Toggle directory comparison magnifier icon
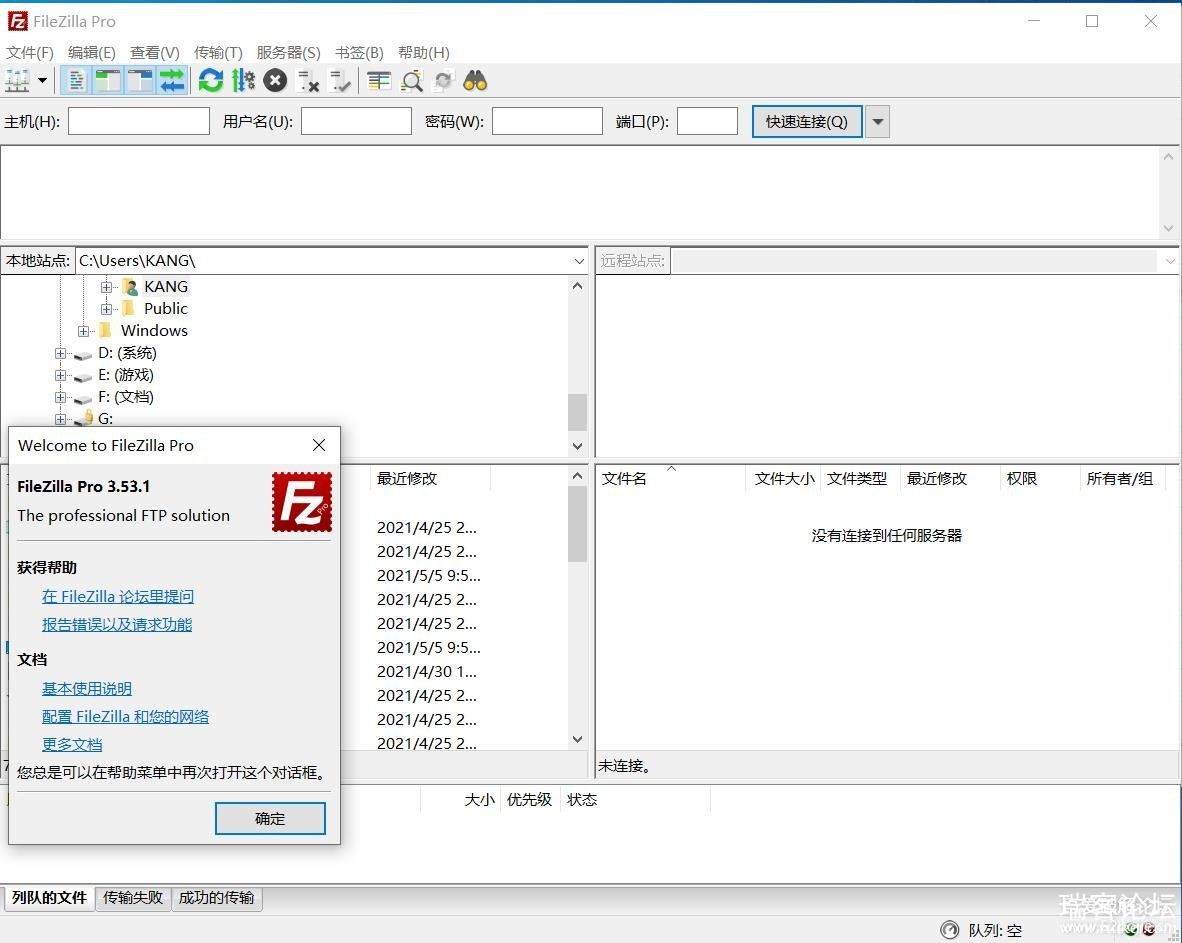This screenshot has width=1182, height=943. [412, 80]
